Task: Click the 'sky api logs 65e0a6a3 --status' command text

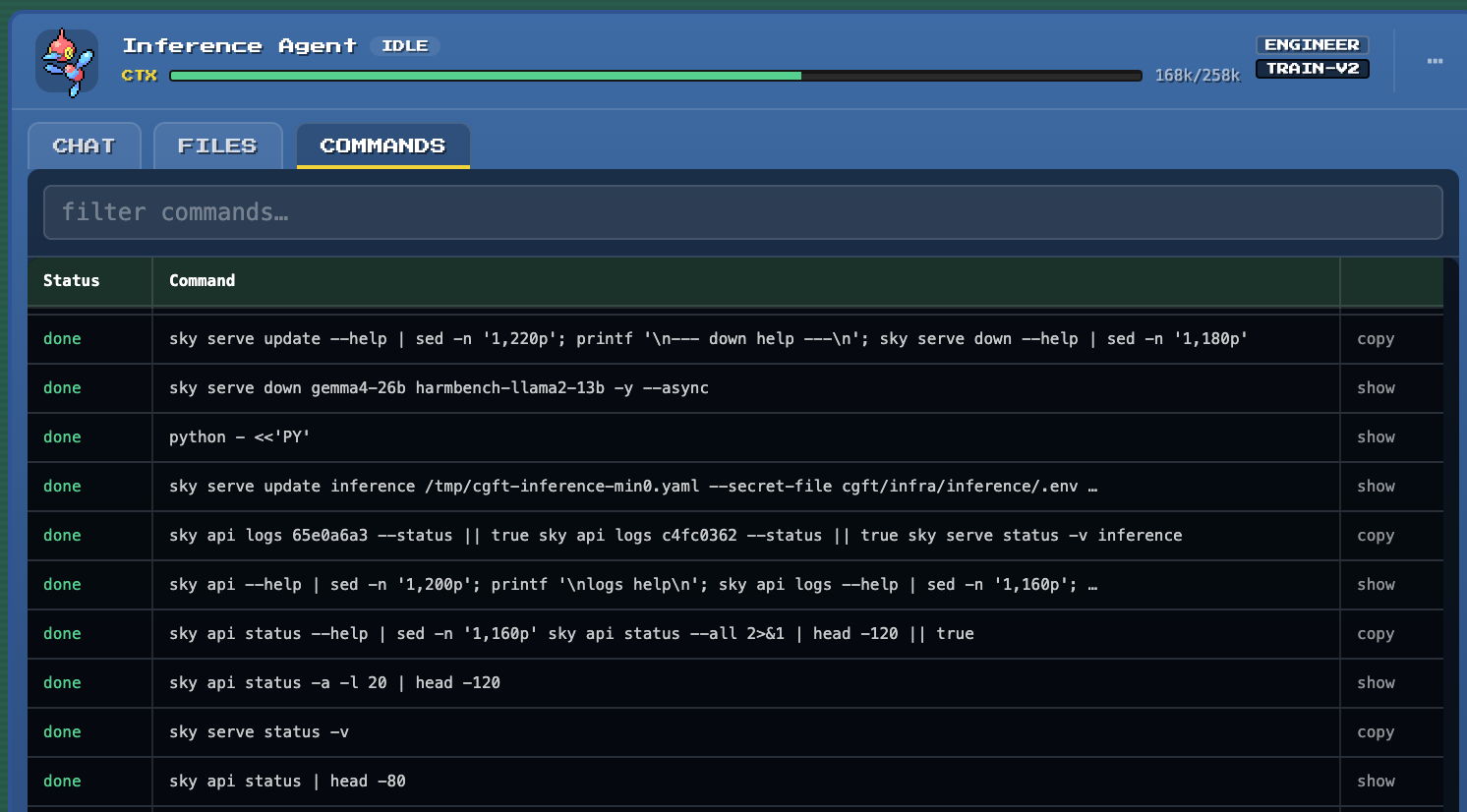Action: pos(675,536)
